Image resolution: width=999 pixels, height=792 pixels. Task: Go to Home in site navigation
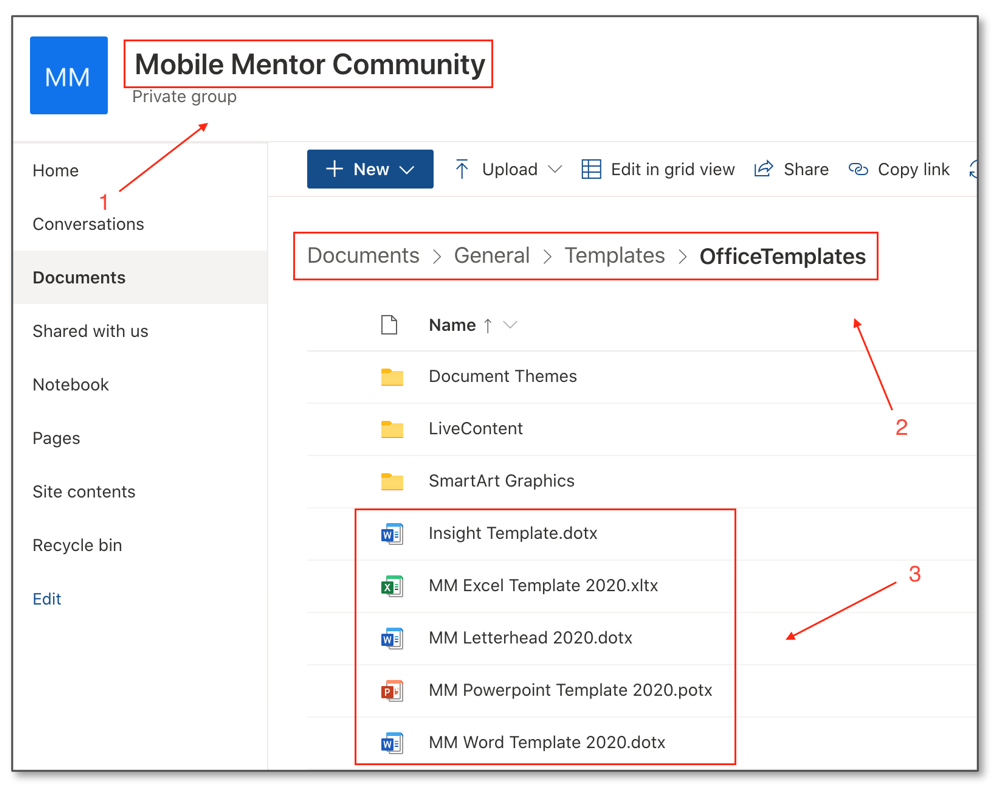click(x=55, y=170)
